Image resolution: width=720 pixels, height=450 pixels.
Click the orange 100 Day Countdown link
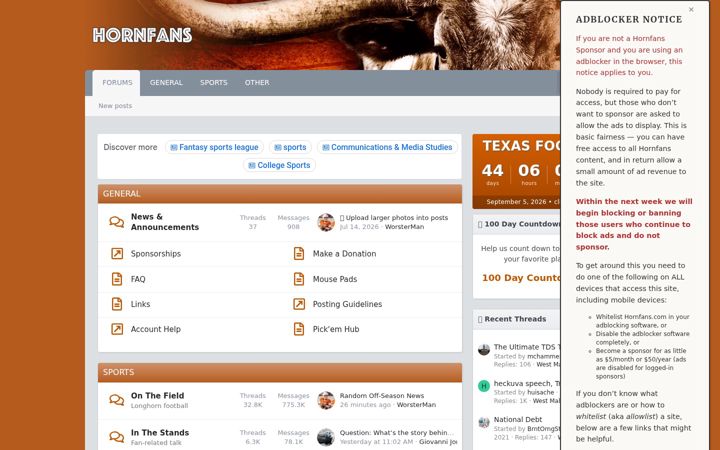521,278
